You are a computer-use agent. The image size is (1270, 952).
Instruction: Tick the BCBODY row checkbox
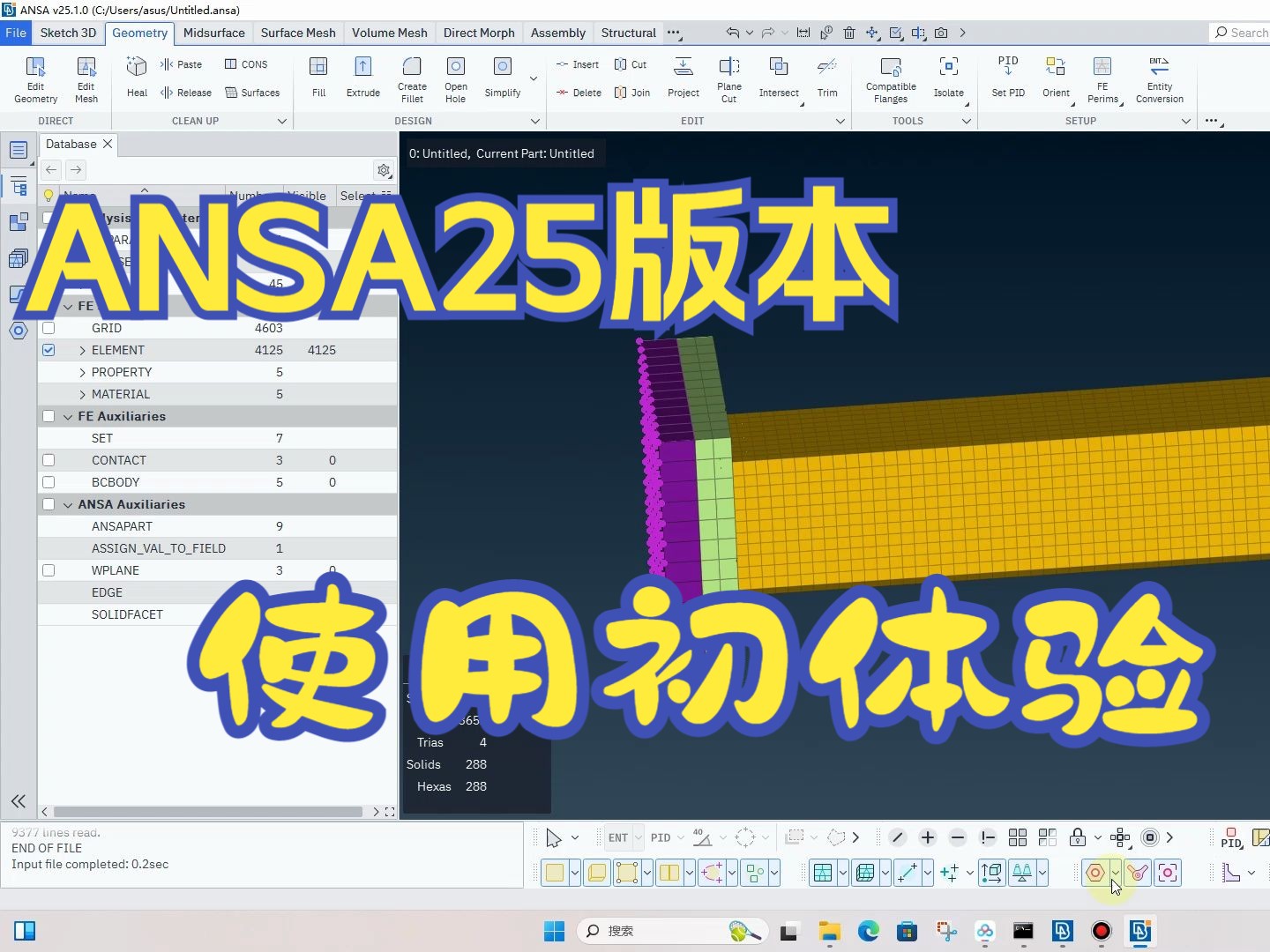(x=49, y=482)
